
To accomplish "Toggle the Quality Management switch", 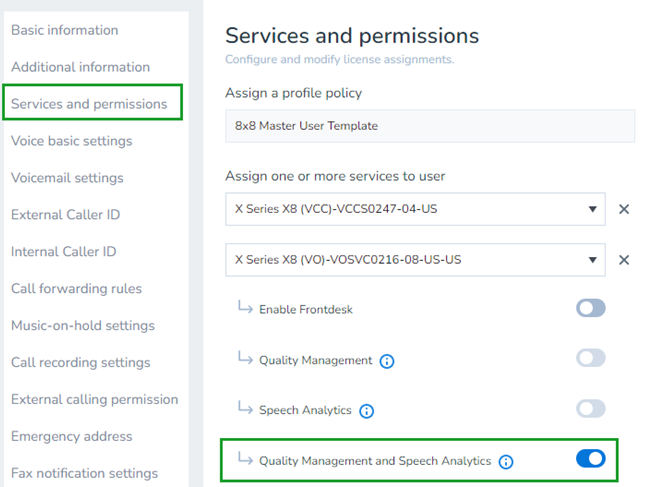I will (591, 359).
